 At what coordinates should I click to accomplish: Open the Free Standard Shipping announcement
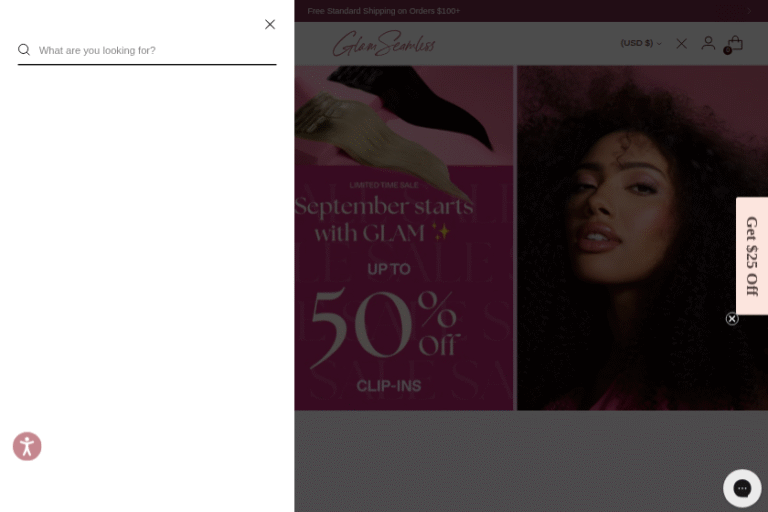pos(384,11)
